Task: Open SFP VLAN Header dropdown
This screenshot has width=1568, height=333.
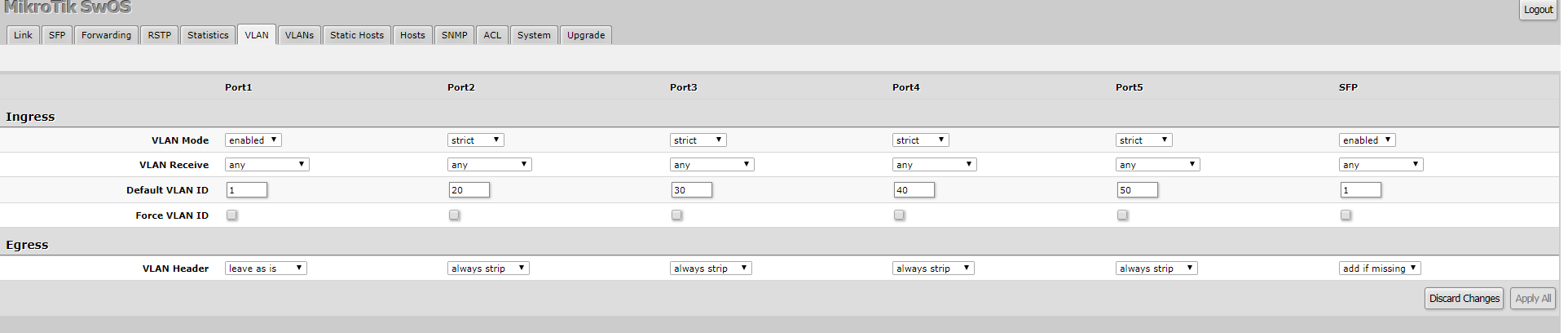Action: tap(1380, 269)
